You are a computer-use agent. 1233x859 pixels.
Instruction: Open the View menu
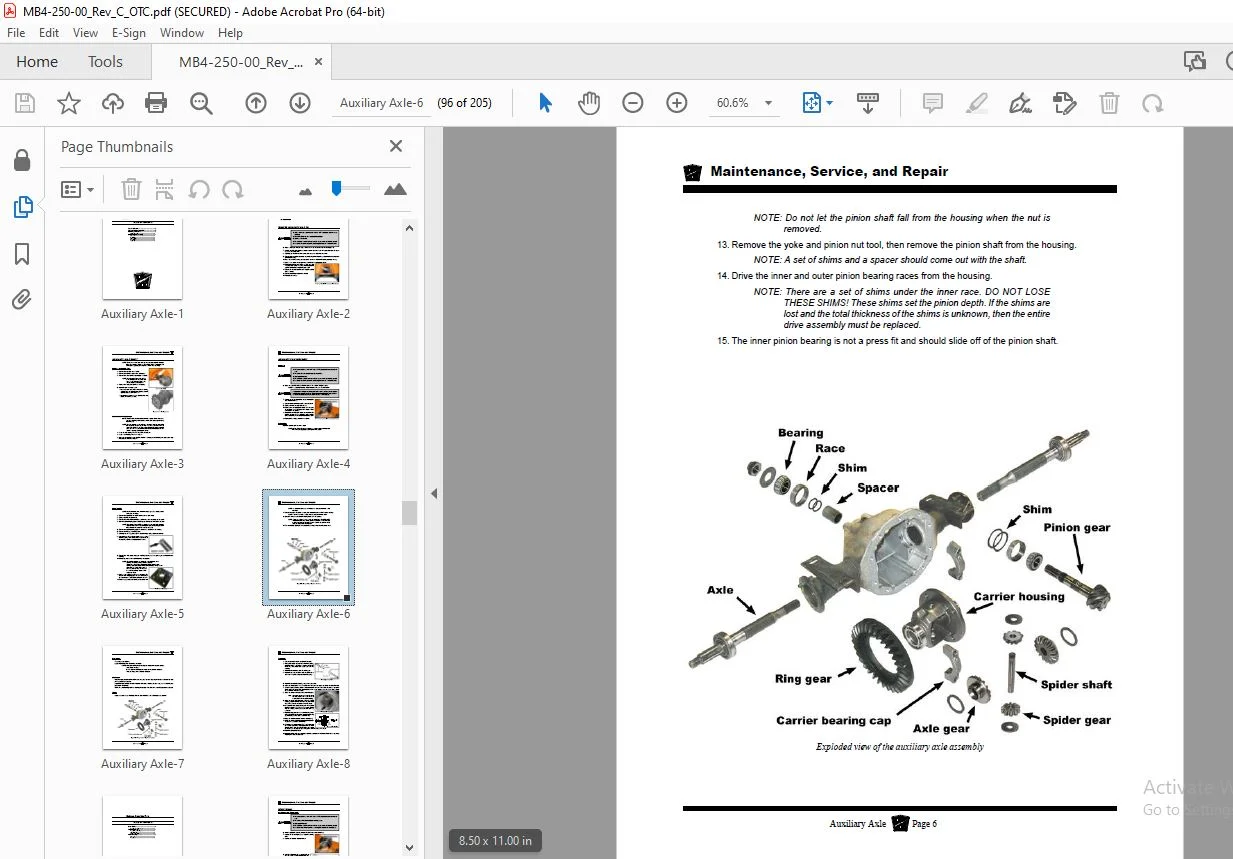point(85,32)
